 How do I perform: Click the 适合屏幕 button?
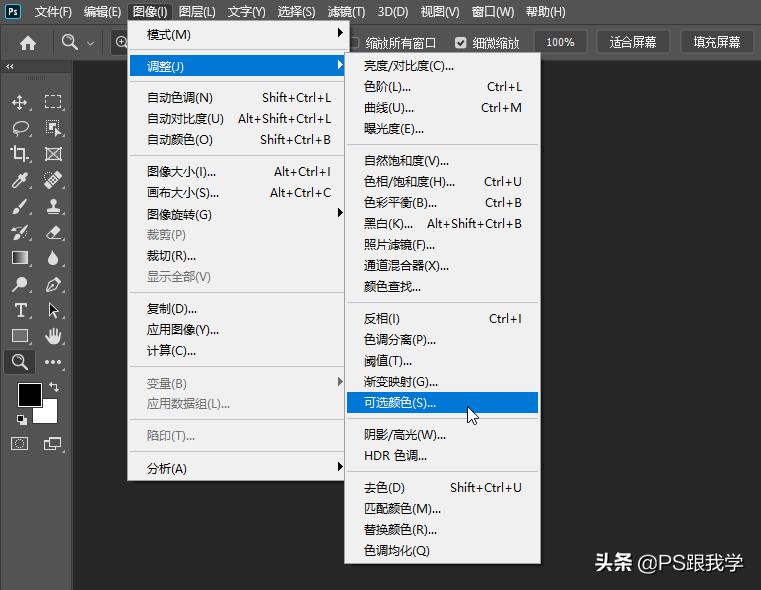coord(632,43)
